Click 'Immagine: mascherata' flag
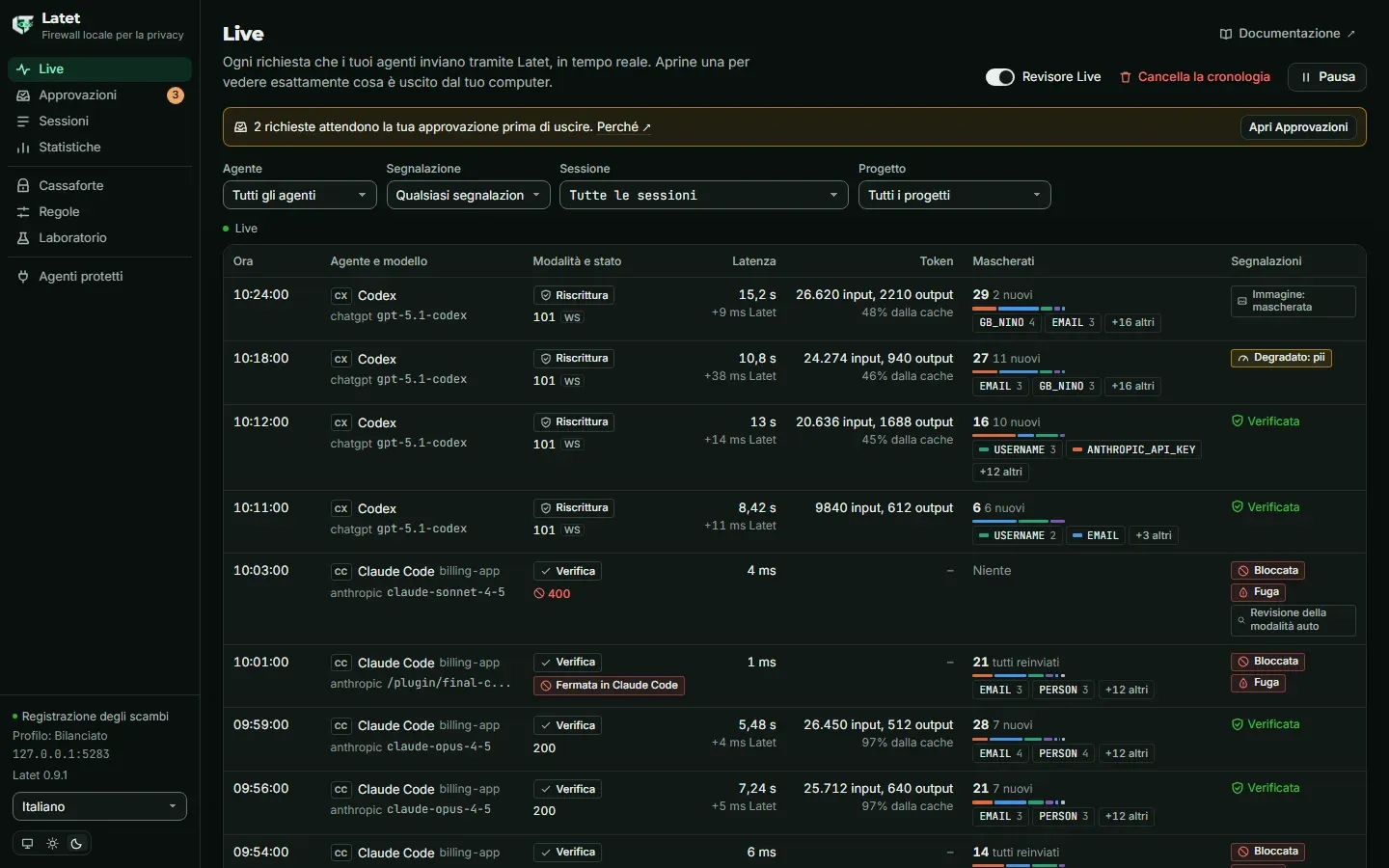 pyautogui.click(x=1293, y=301)
